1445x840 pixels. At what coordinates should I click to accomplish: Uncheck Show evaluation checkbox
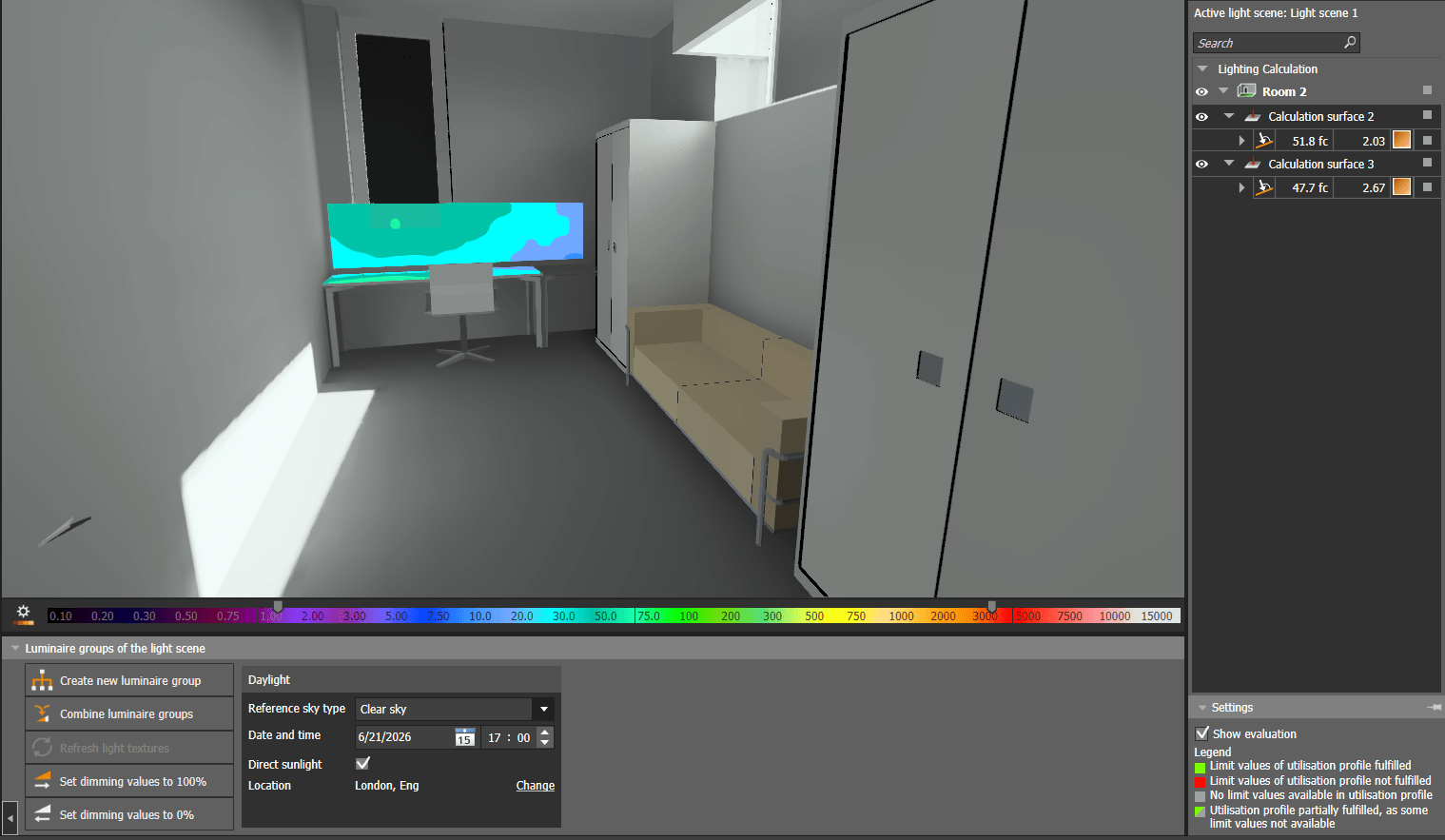(1202, 733)
